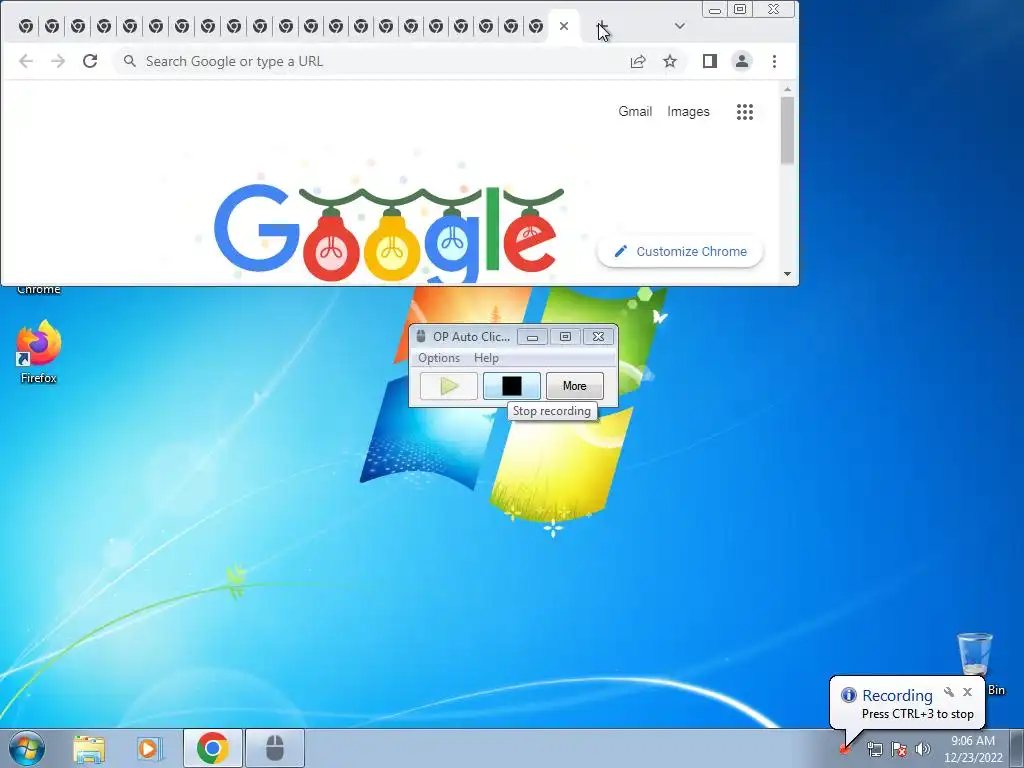
Task: Close the active Chrome tab
Action: [x=564, y=26]
